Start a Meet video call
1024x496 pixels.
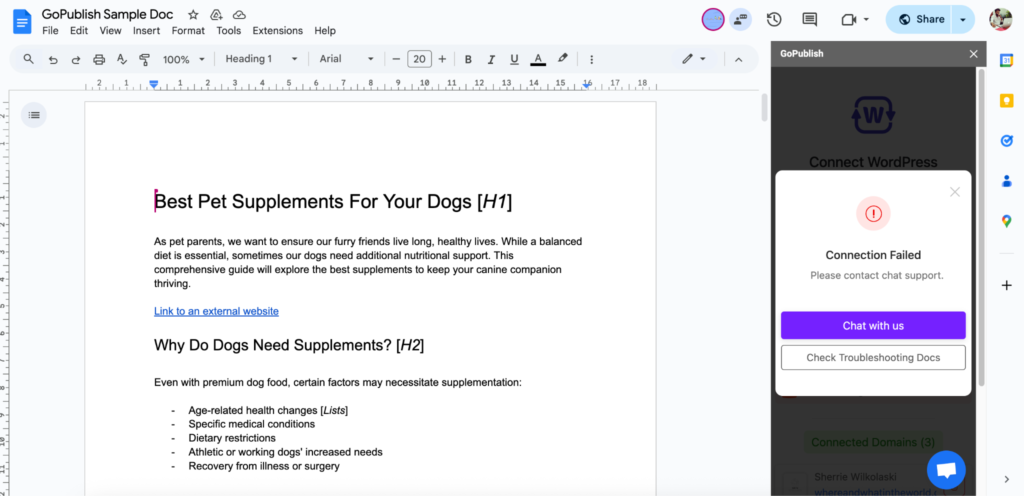point(849,20)
